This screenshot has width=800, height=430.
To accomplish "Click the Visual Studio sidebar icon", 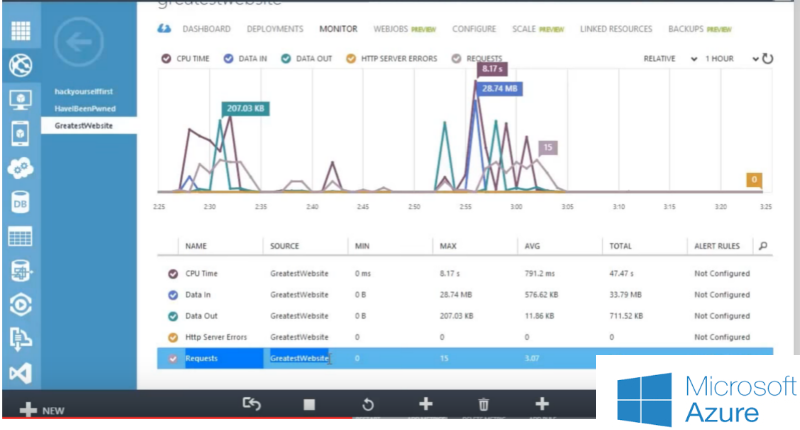I will click(20, 373).
